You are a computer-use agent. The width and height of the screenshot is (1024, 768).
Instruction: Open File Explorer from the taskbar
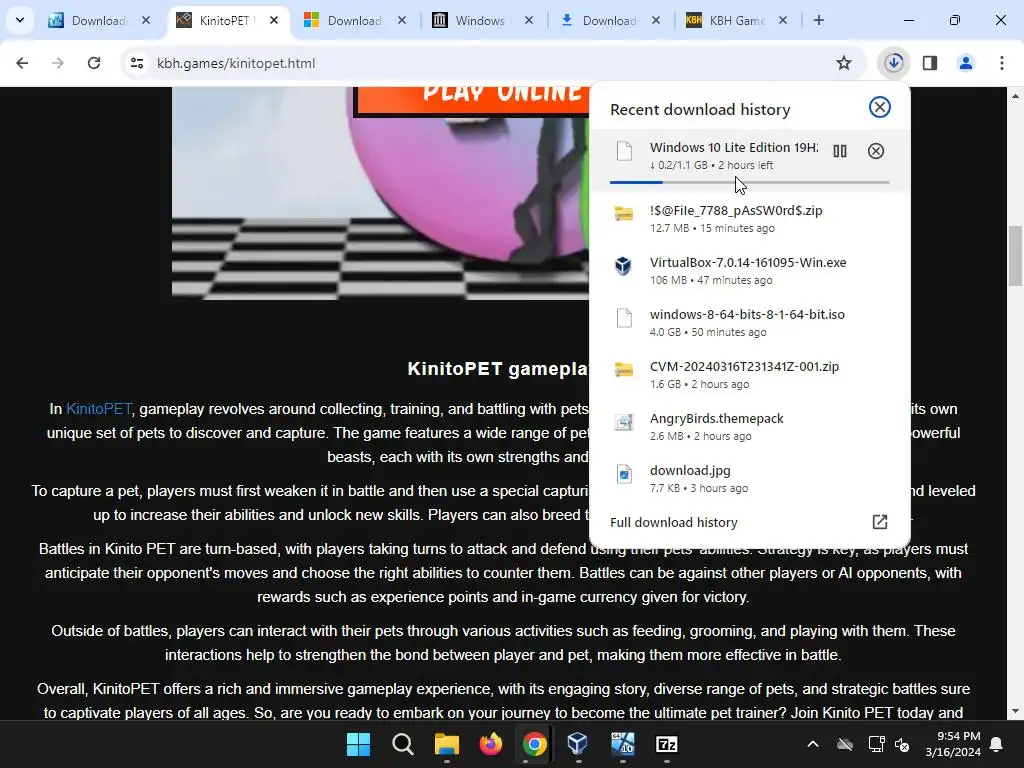click(x=447, y=744)
